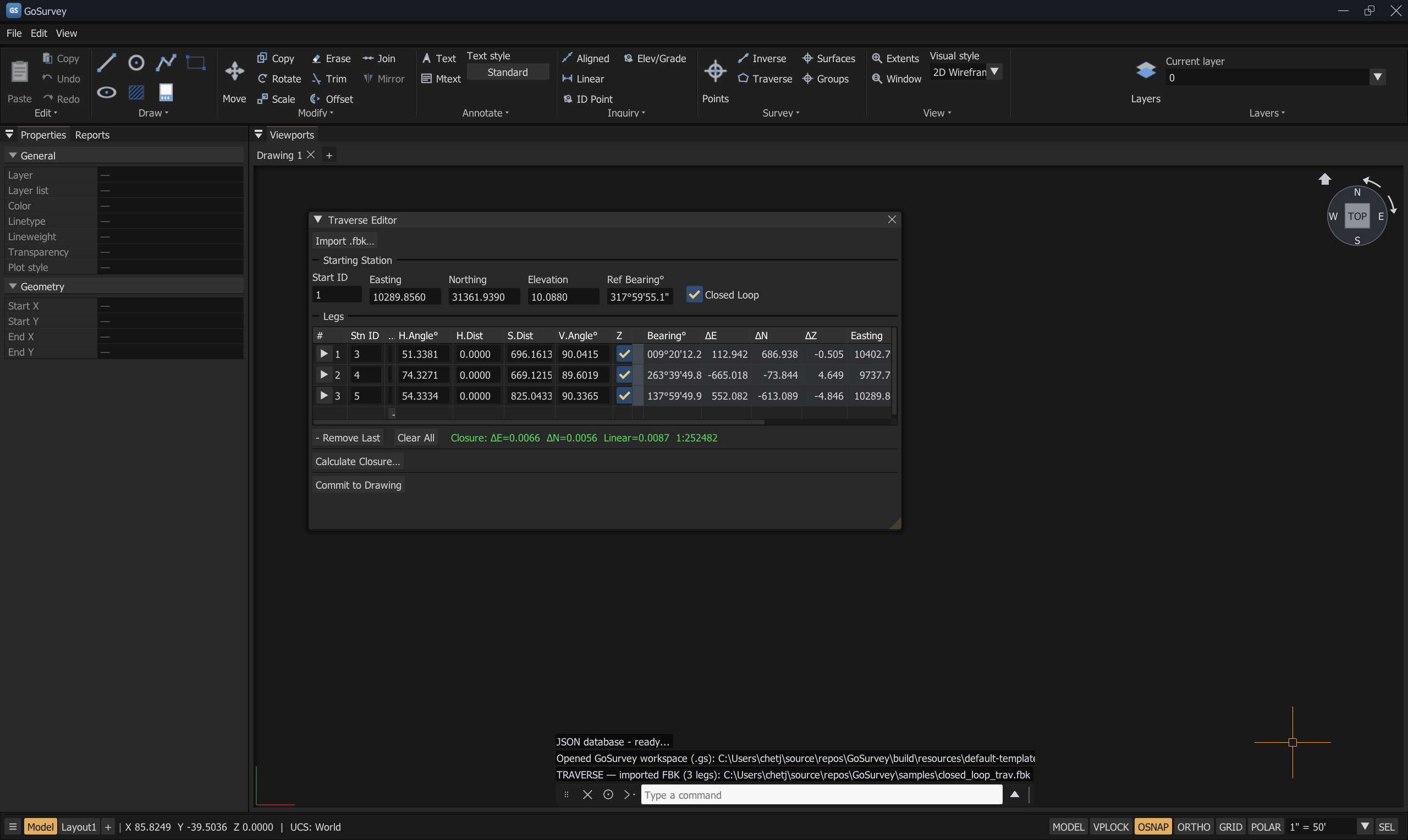1408x840 pixels.
Task: Open the Traverse survey tool
Action: click(x=765, y=79)
